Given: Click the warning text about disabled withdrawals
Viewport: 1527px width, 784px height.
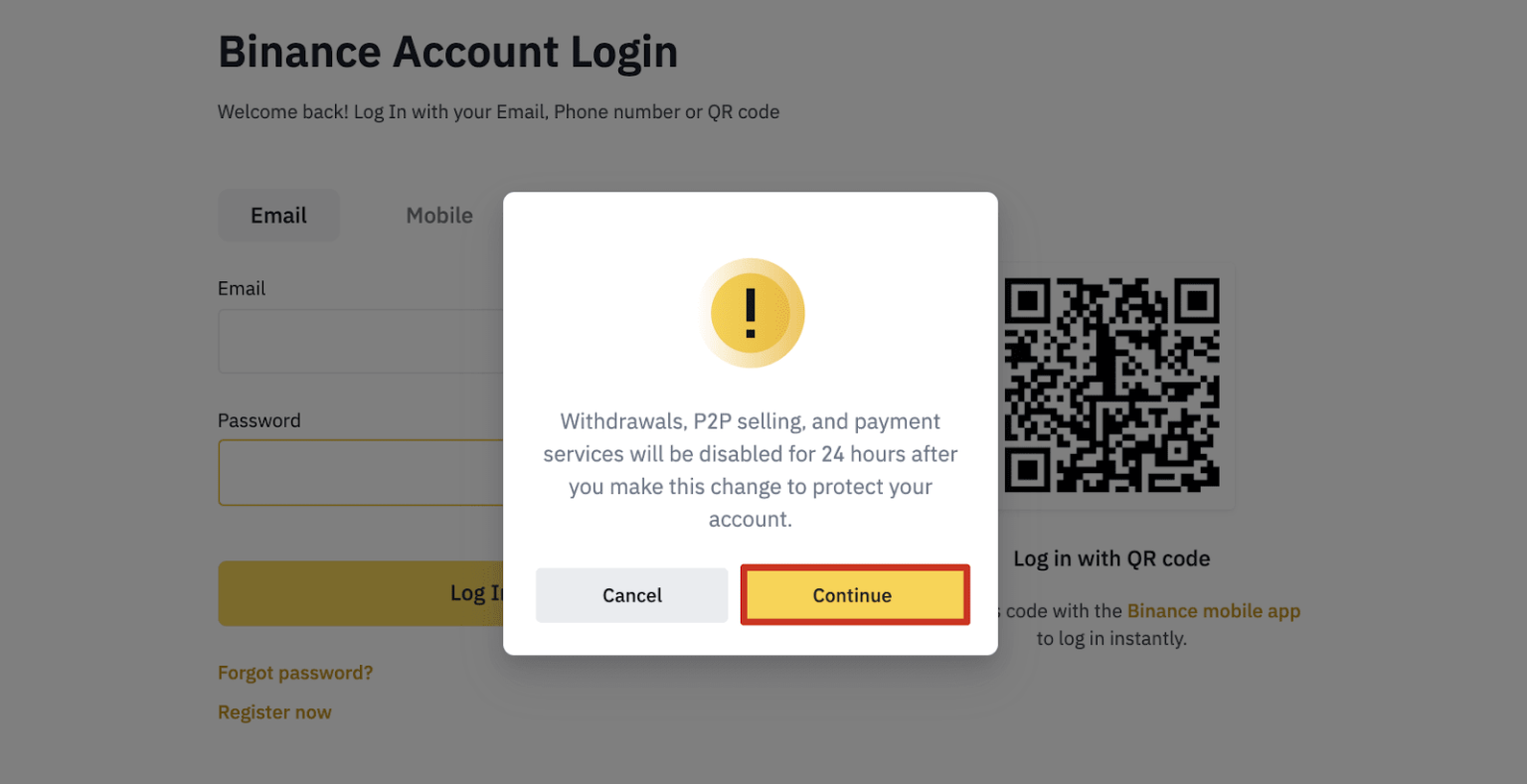Looking at the screenshot, I should click(x=751, y=469).
